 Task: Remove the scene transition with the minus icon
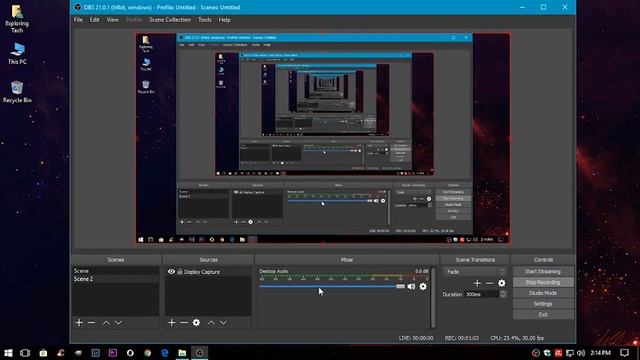[x=489, y=283]
